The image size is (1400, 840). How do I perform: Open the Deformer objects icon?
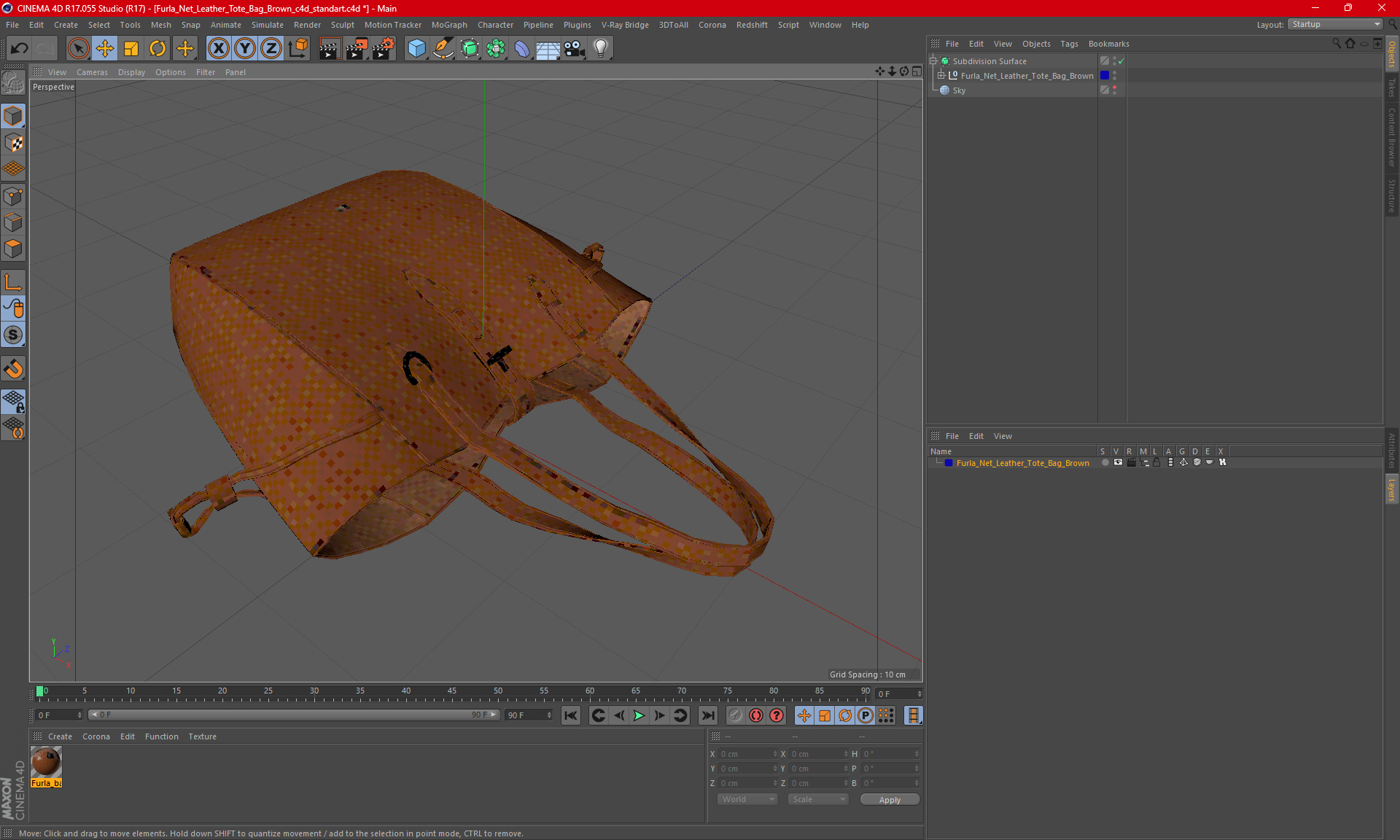click(522, 49)
